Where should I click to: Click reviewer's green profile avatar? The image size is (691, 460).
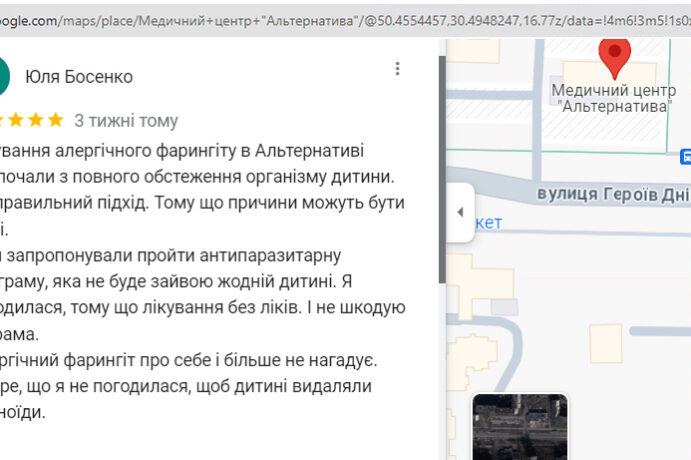click(x=3, y=77)
